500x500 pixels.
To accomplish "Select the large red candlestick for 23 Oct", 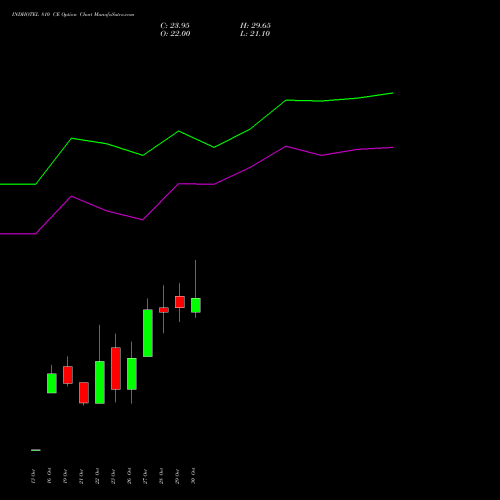I will pyautogui.click(x=116, y=368).
